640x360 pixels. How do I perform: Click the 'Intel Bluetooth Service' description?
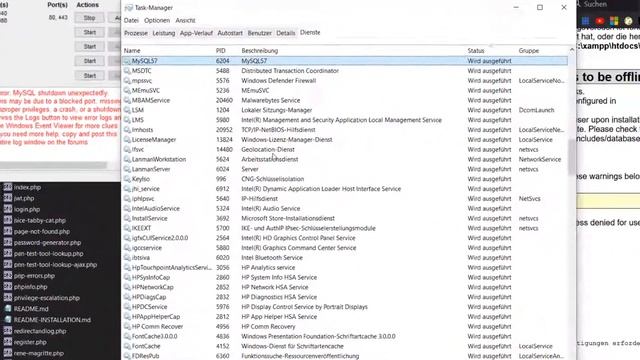point(272,258)
